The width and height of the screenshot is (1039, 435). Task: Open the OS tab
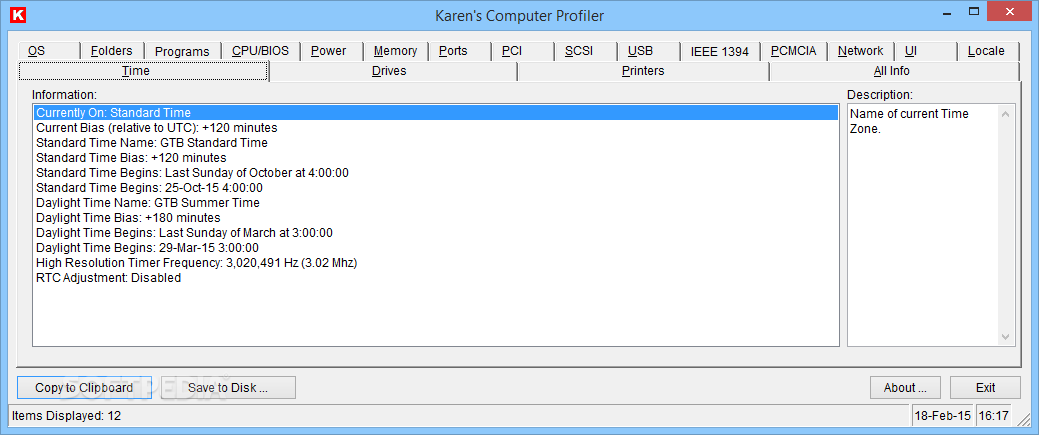pyautogui.click(x=49, y=51)
